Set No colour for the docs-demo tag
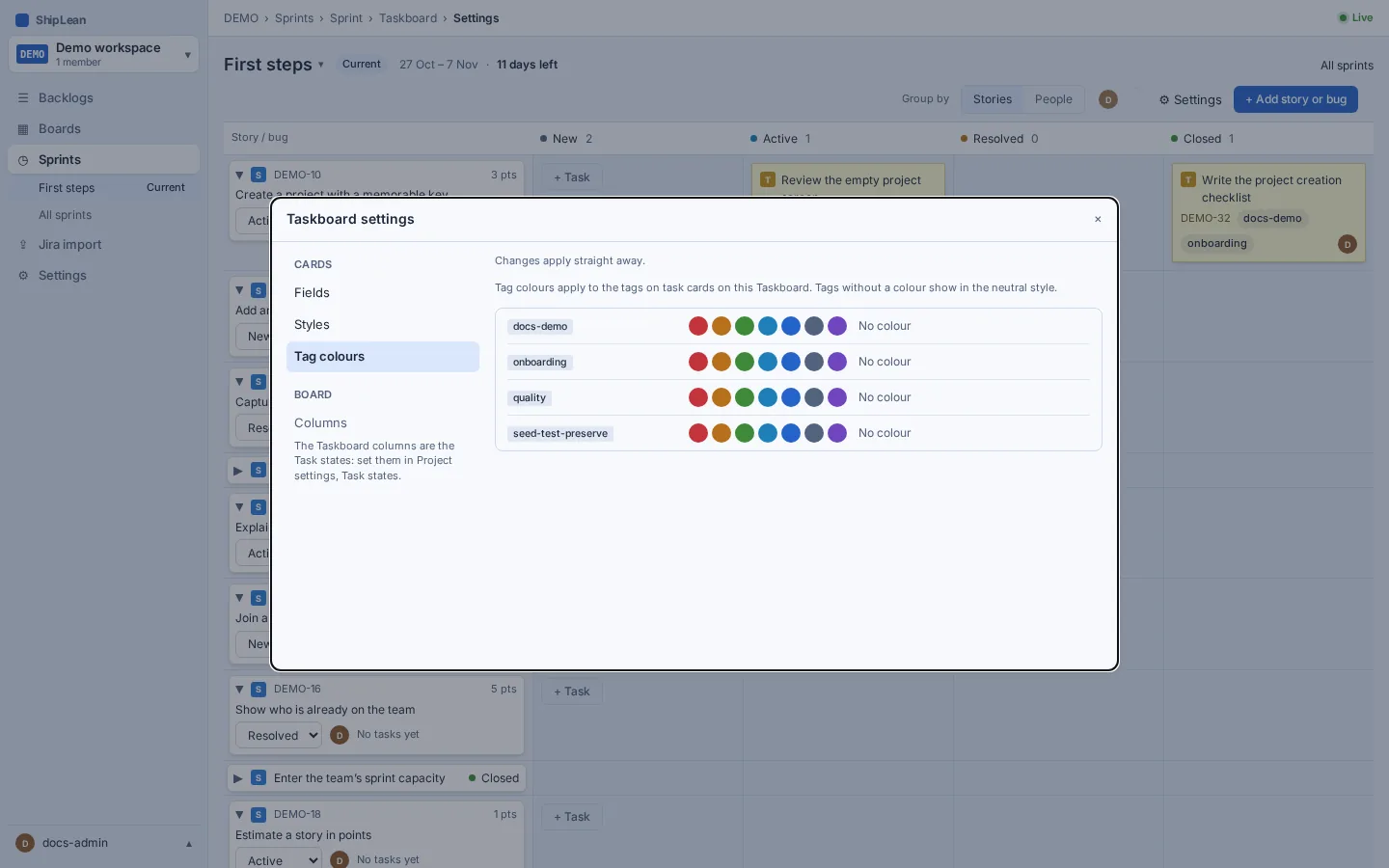Viewport: 1389px width, 868px height. pyautogui.click(x=885, y=326)
